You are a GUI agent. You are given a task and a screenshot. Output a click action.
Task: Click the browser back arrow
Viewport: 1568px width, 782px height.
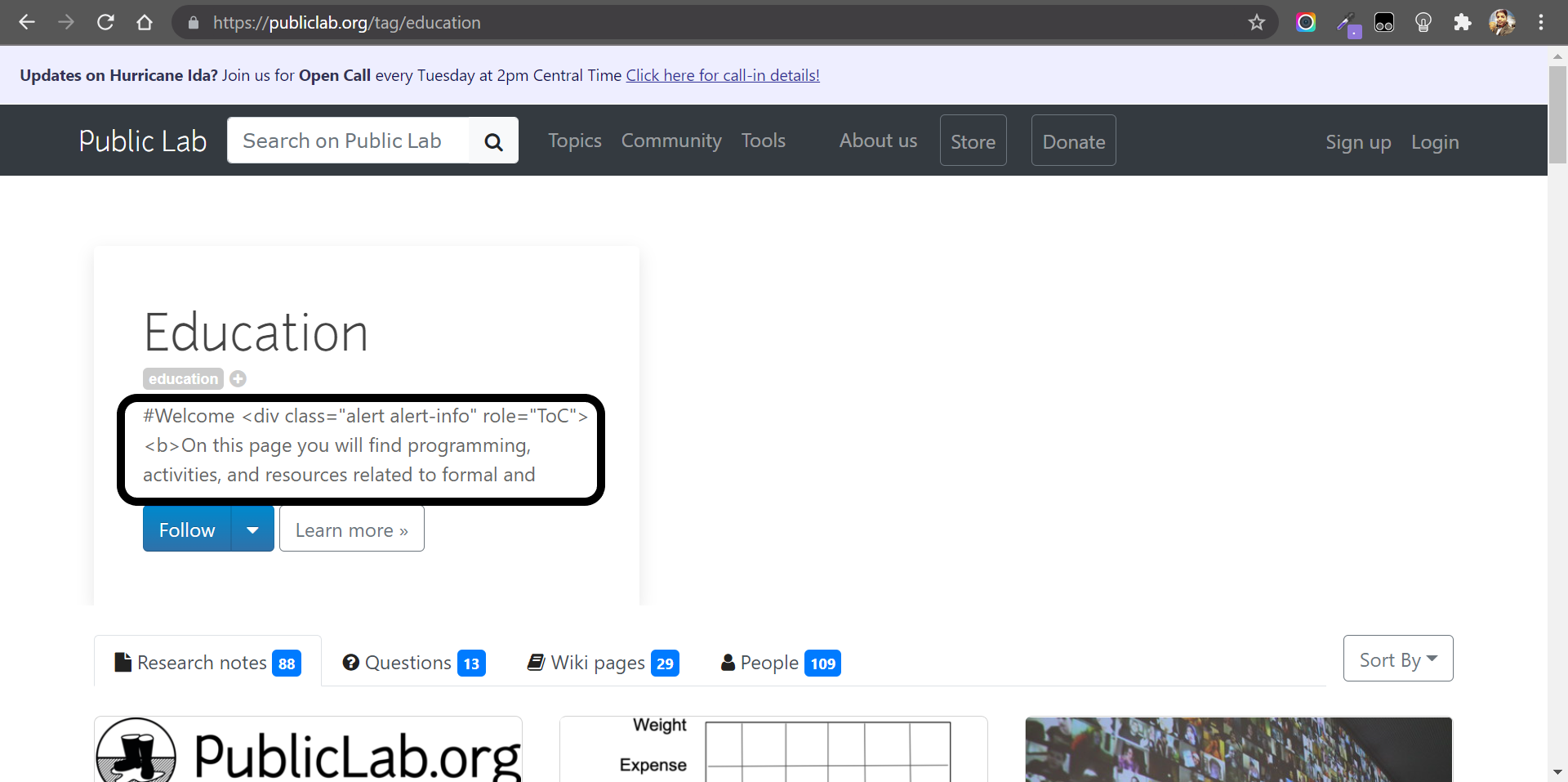(27, 22)
